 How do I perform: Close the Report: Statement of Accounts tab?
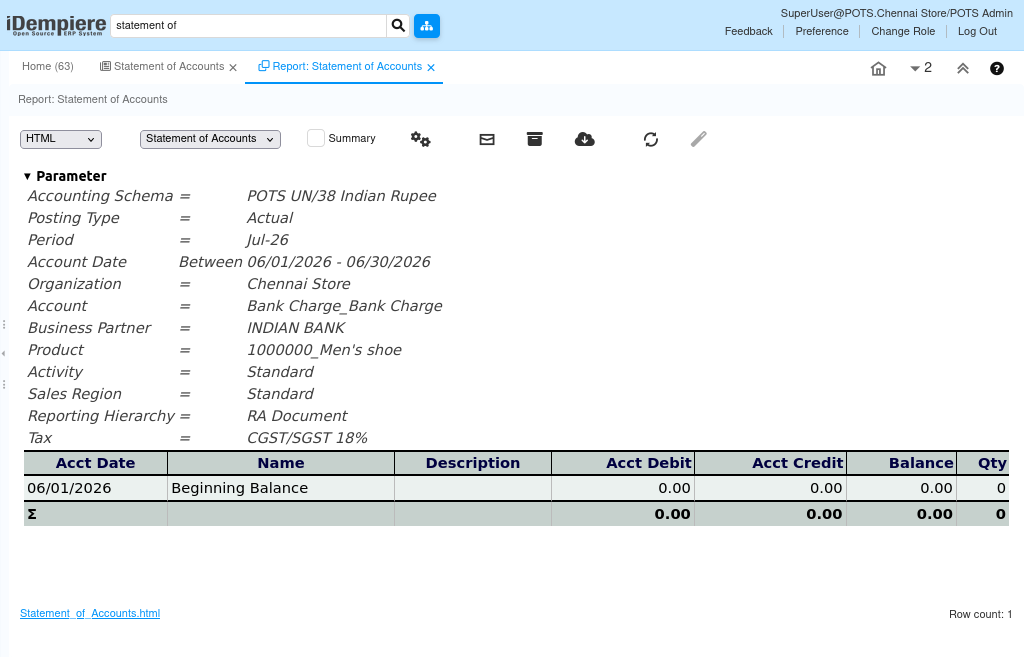pos(431,67)
